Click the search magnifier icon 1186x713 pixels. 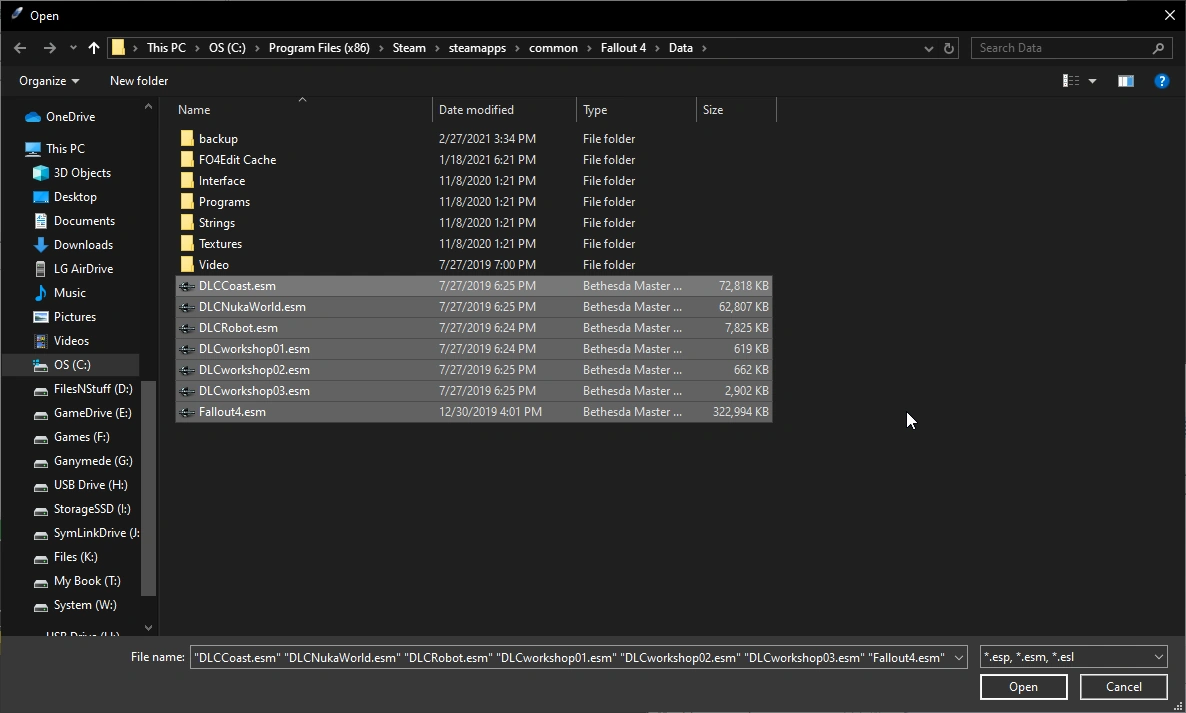1158,48
